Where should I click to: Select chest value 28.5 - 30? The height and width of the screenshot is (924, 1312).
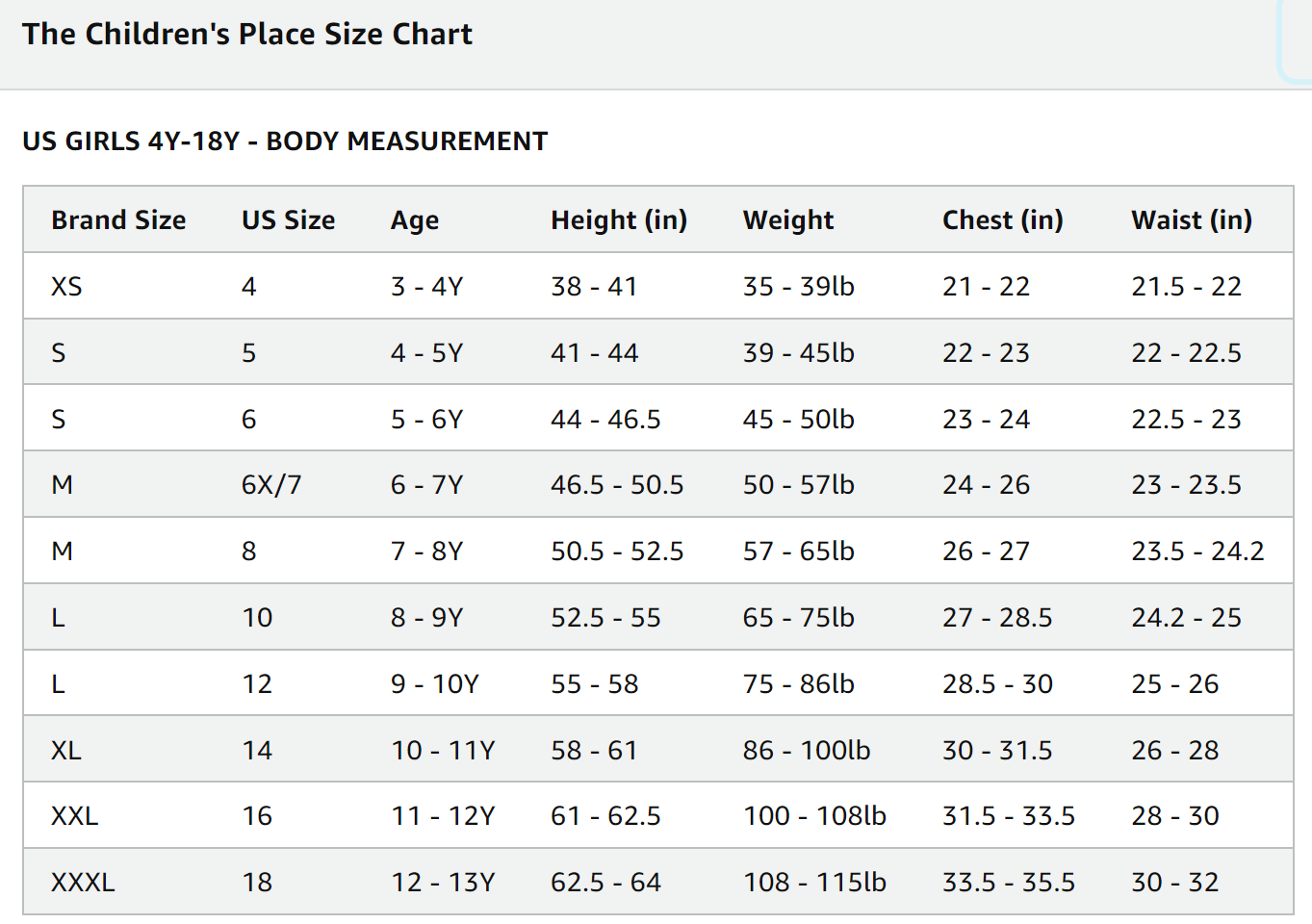point(997,684)
